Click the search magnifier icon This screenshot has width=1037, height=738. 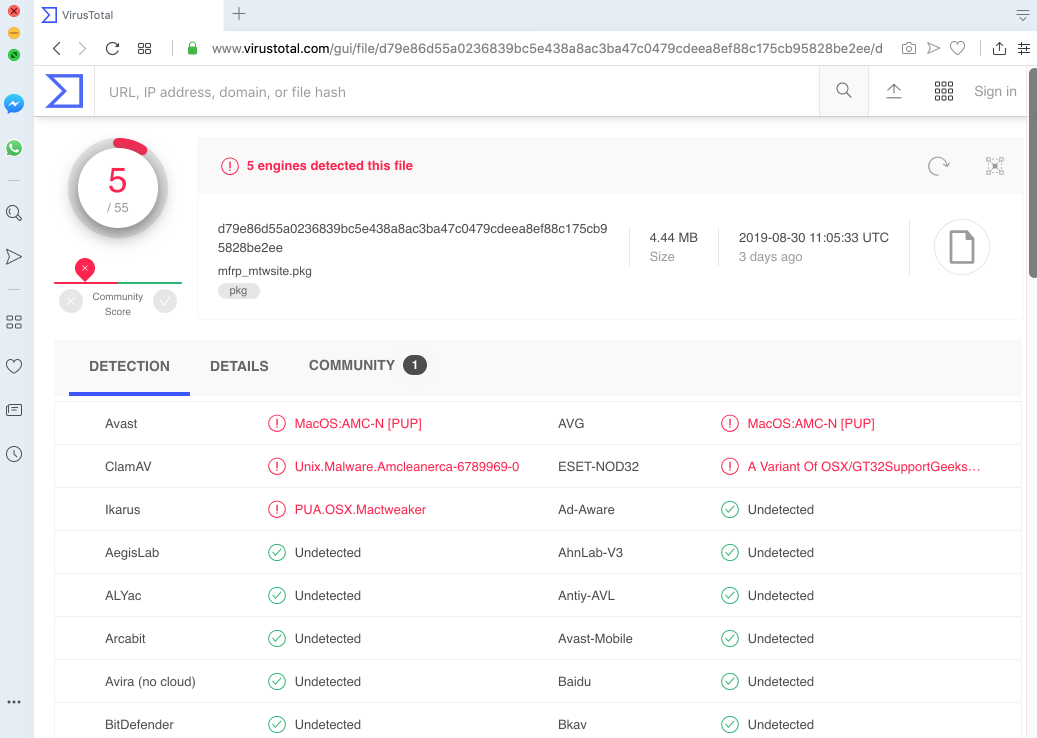[x=844, y=91]
